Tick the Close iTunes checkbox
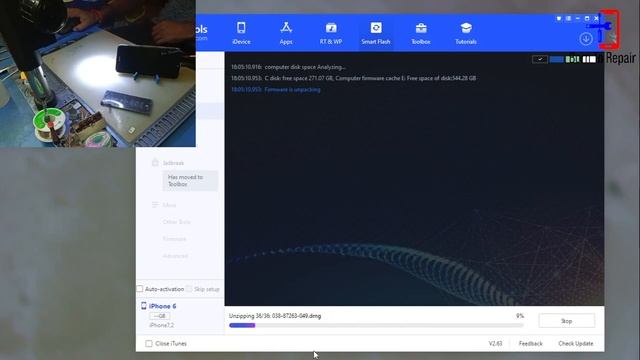Viewport: 640px width, 360px height. coord(149,344)
